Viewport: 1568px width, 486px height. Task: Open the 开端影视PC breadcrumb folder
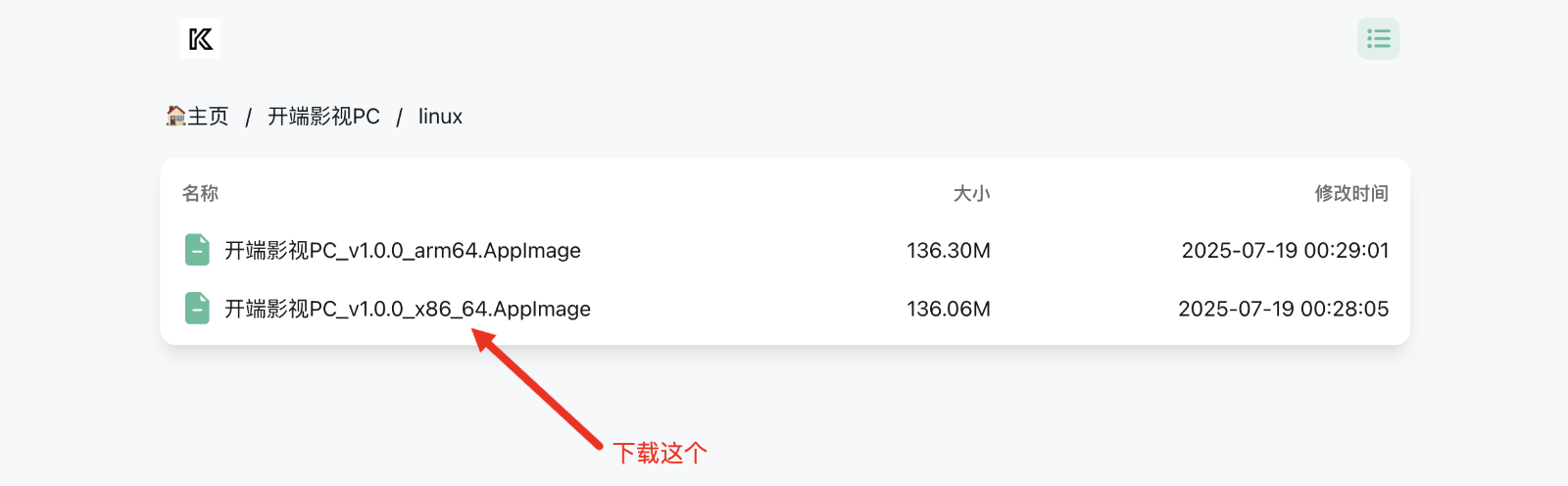(x=323, y=117)
